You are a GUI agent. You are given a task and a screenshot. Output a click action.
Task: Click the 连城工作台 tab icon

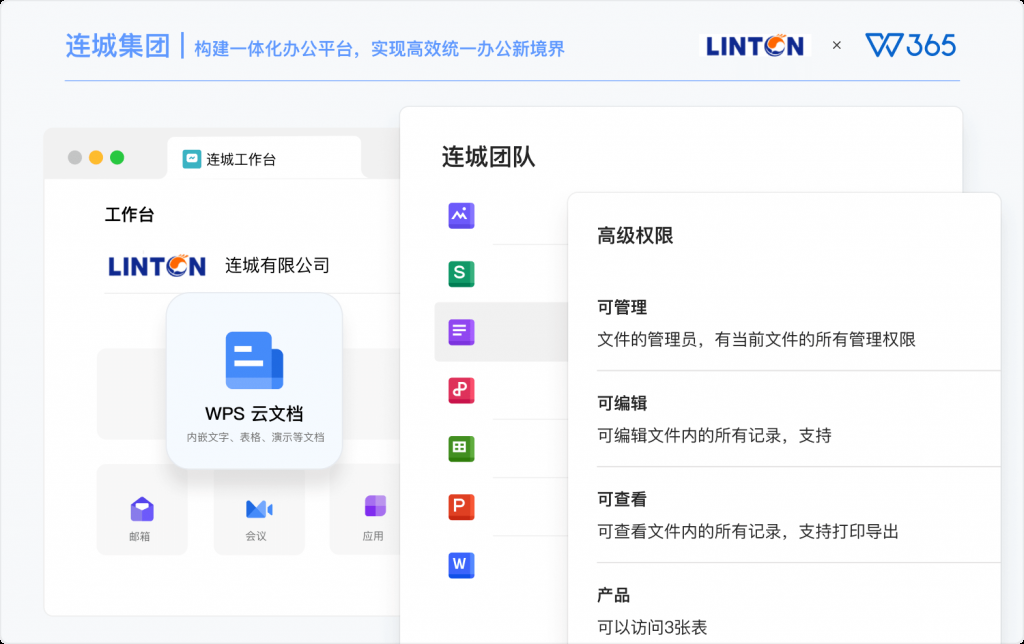click(191, 159)
